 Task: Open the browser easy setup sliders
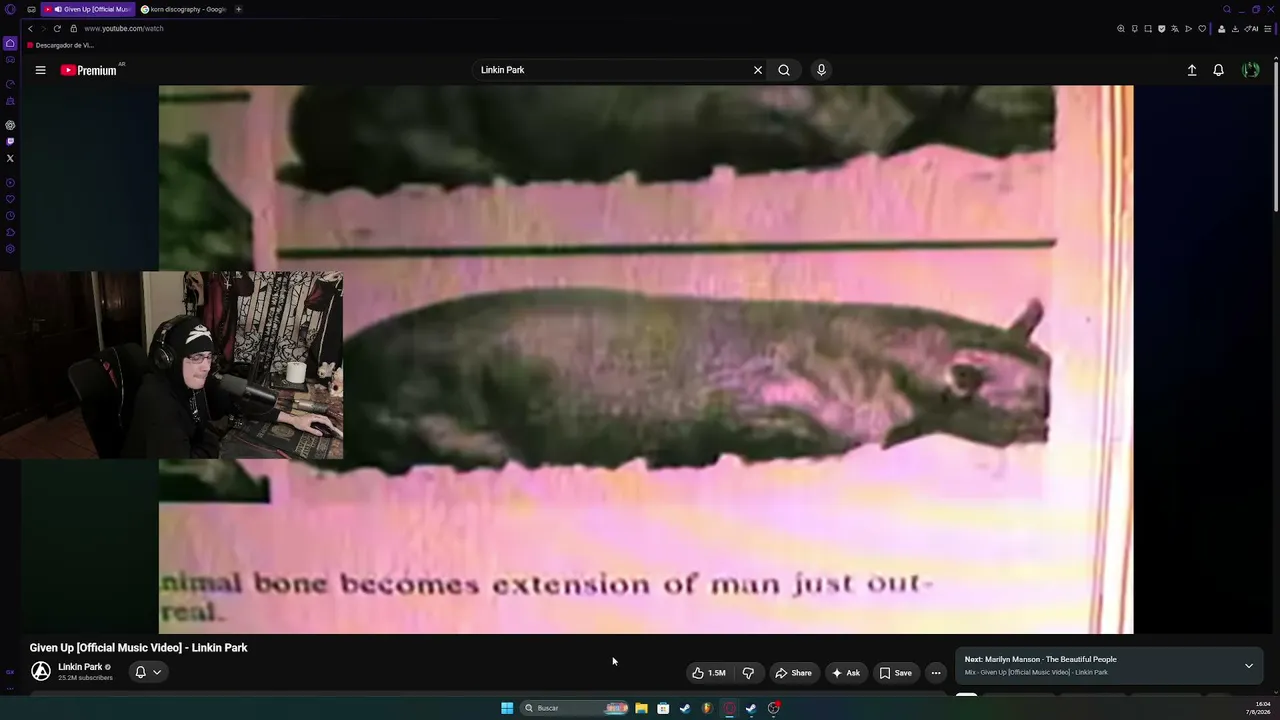click(x=1269, y=29)
